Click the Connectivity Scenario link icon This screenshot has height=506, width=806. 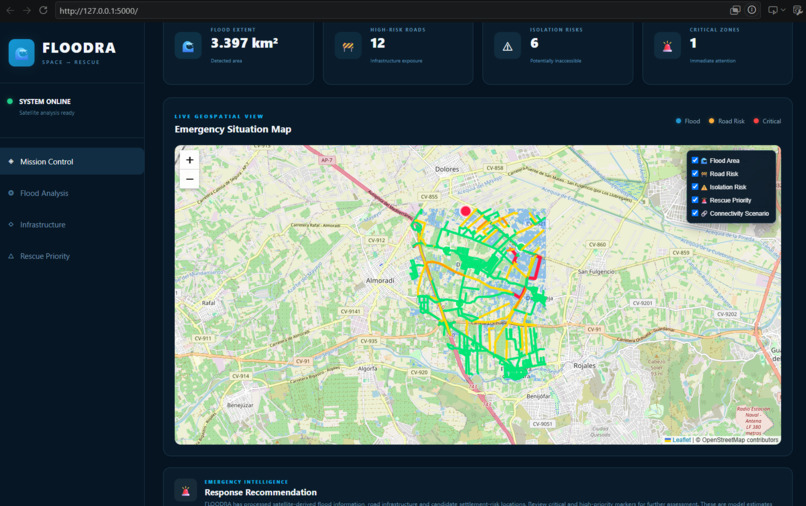coord(704,213)
